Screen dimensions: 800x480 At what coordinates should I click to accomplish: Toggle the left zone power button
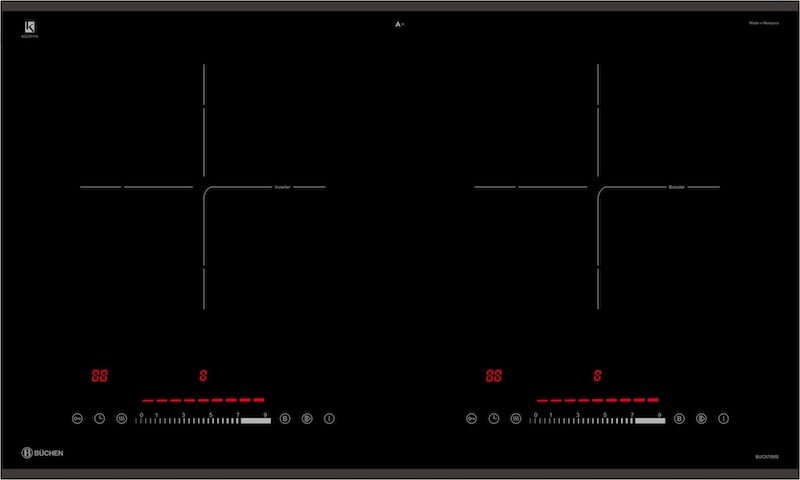[x=328, y=418]
